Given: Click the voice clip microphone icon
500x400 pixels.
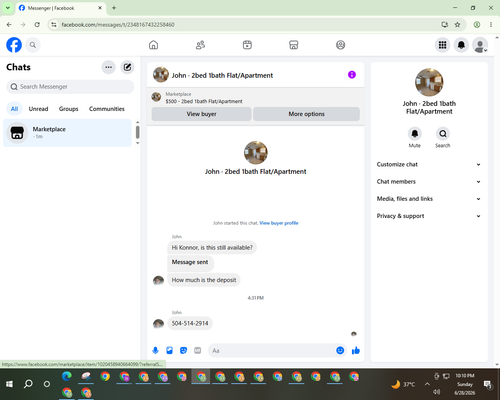Looking at the screenshot, I should pyautogui.click(x=155, y=350).
